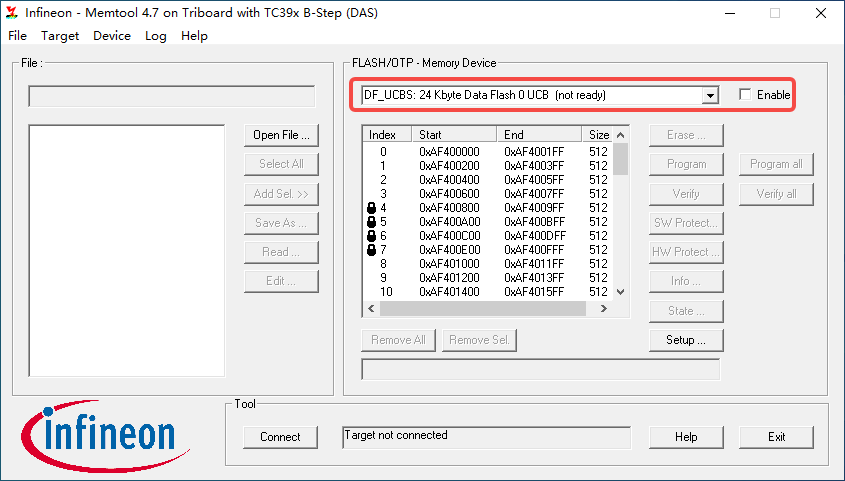Click the Open File ... button
Image resolution: width=845 pixels, height=481 pixels.
pyautogui.click(x=281, y=135)
